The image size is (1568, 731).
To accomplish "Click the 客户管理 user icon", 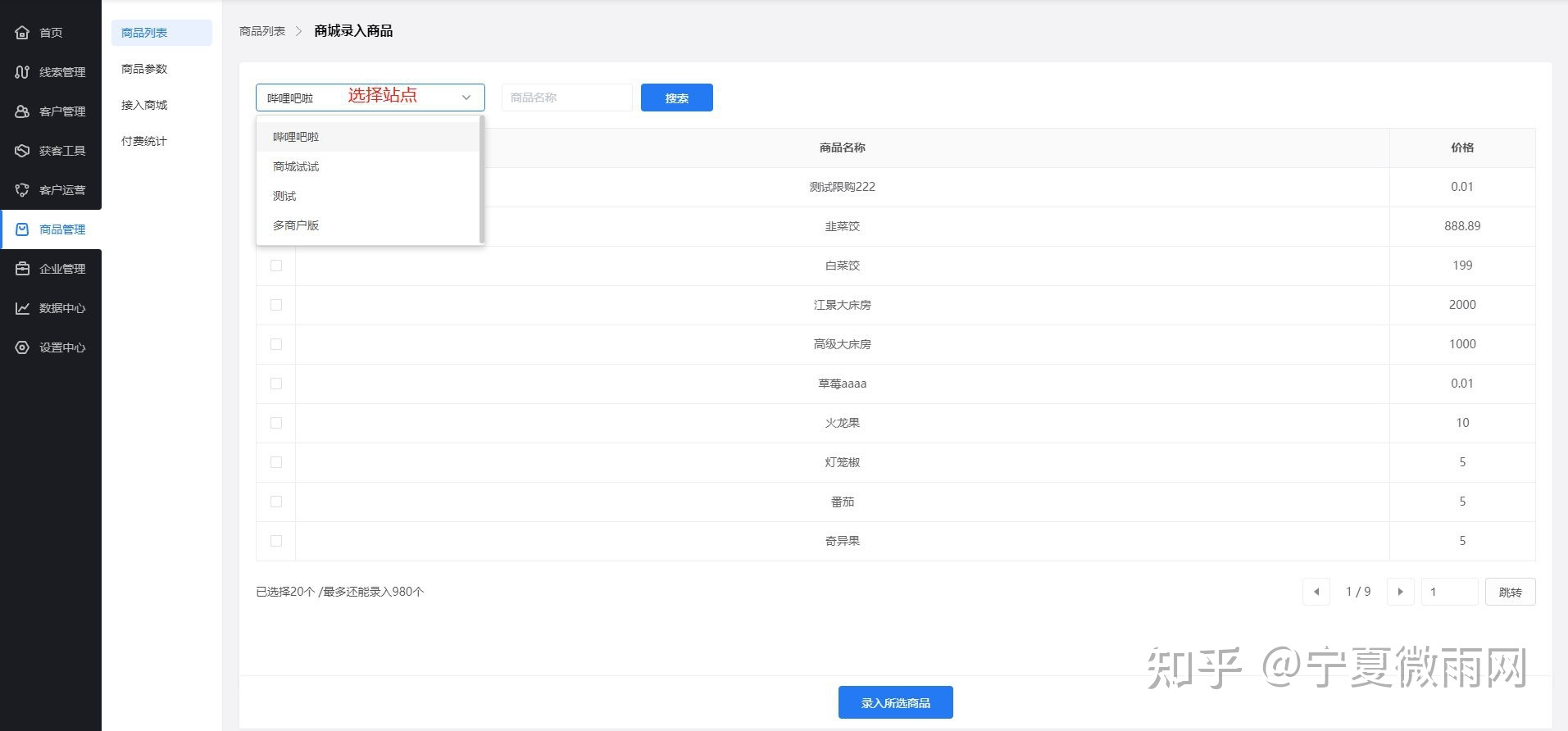I will coord(22,111).
